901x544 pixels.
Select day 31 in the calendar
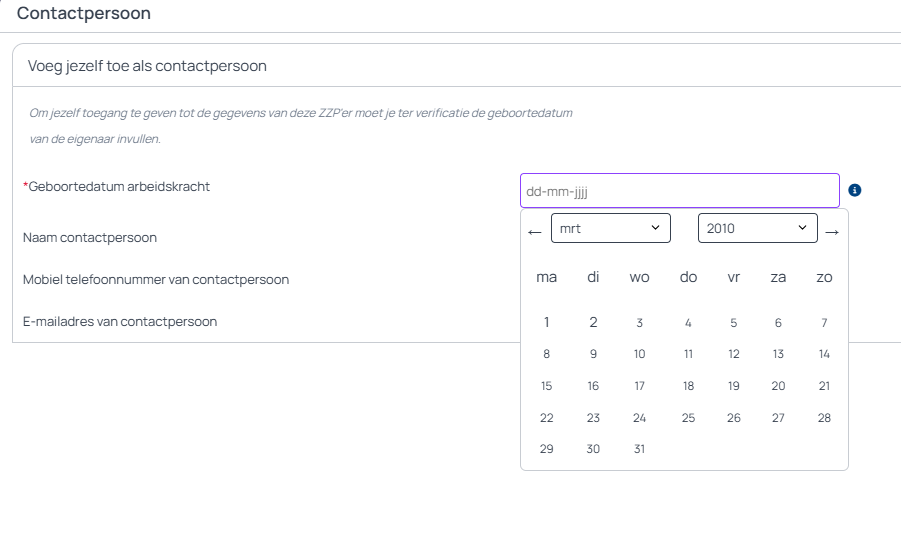point(640,449)
